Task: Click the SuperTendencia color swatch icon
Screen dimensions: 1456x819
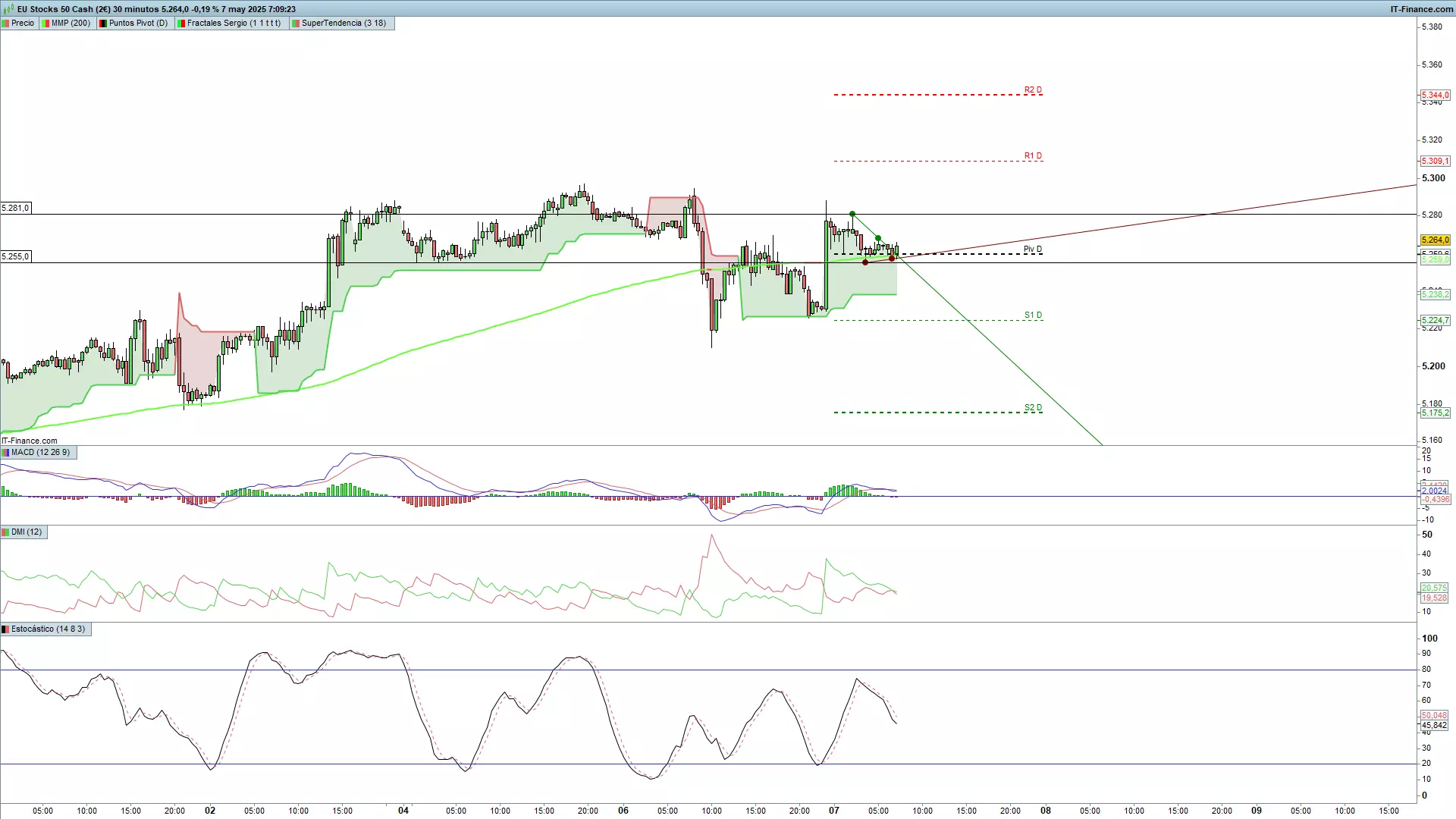Action: [x=295, y=23]
